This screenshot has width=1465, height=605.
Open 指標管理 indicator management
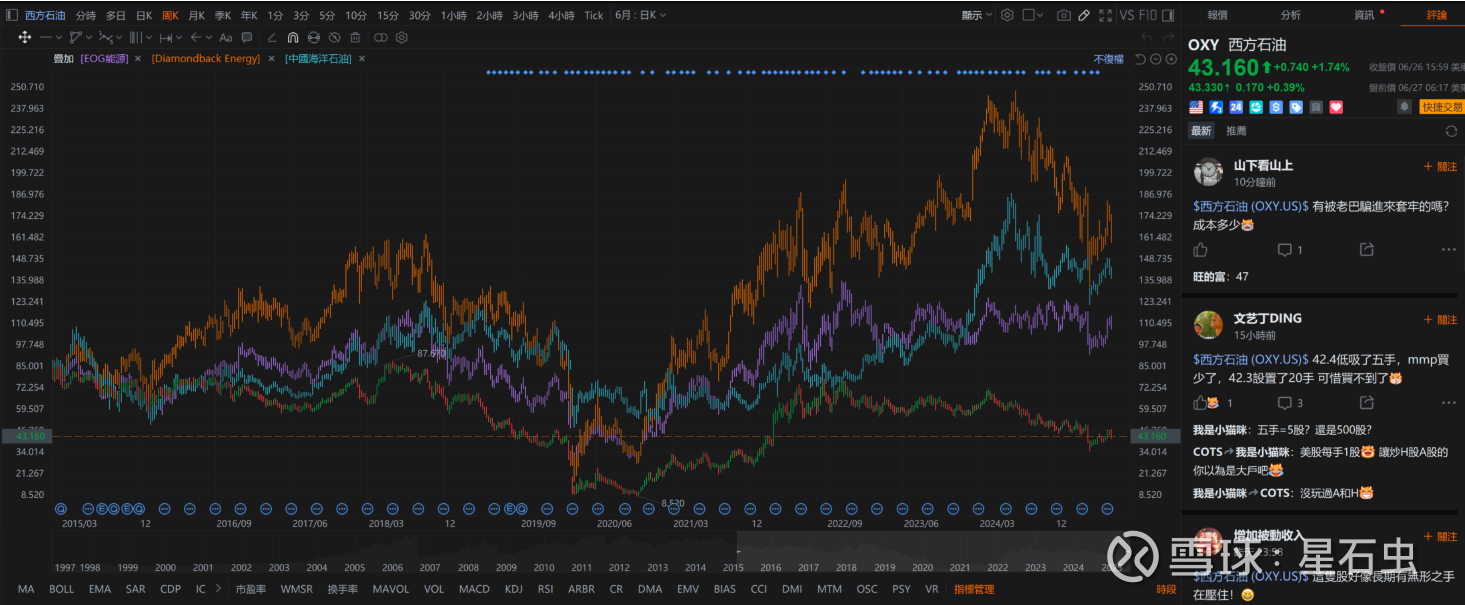click(974, 589)
